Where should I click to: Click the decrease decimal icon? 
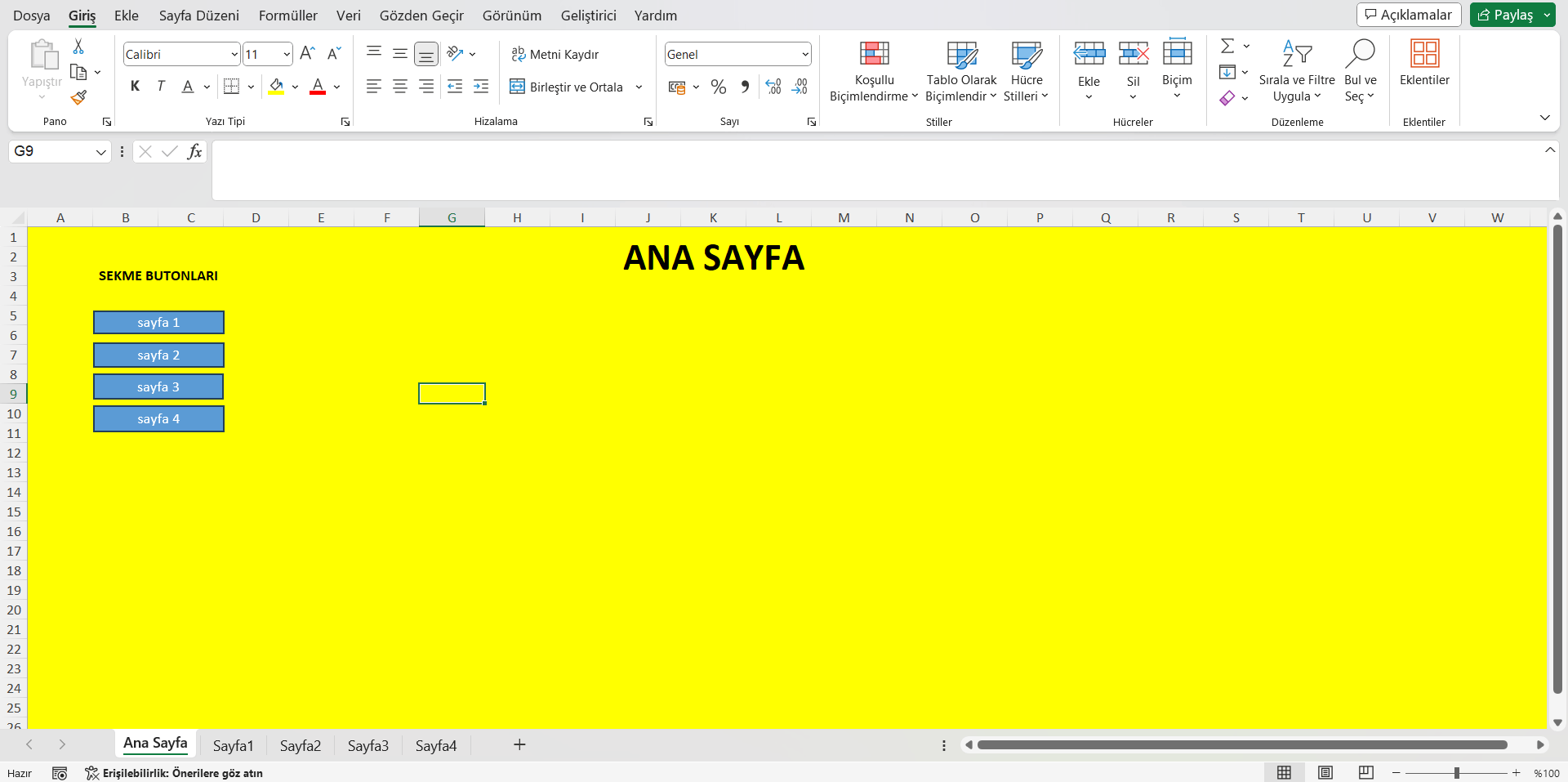800,87
